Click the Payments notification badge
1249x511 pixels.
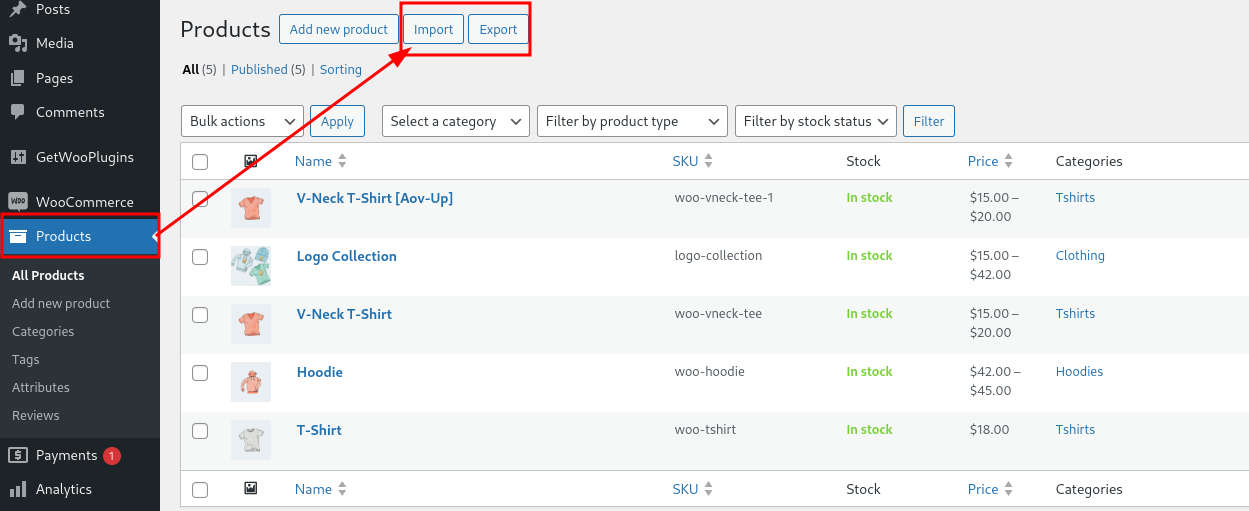[x=111, y=455]
